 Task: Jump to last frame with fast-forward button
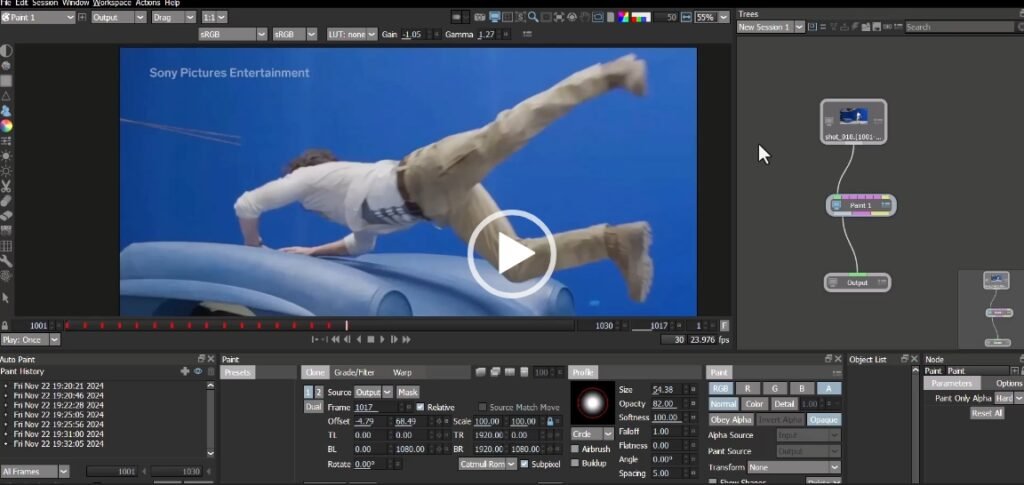point(406,339)
